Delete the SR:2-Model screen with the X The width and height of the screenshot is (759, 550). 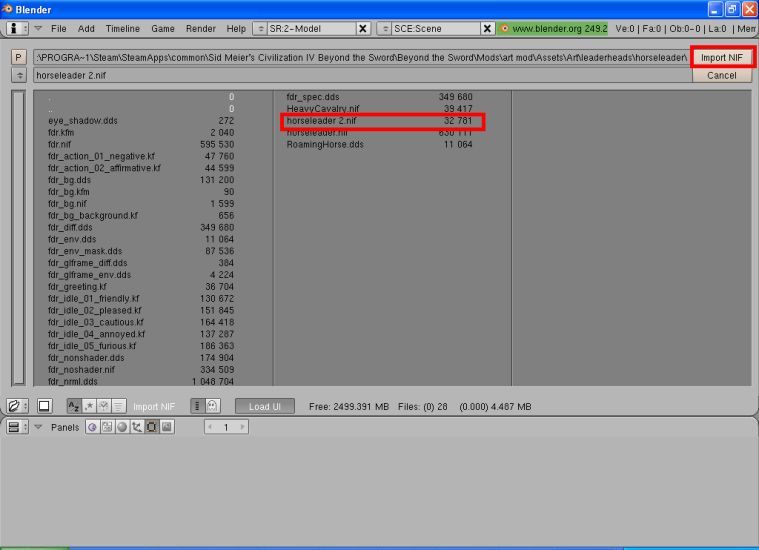click(363, 29)
